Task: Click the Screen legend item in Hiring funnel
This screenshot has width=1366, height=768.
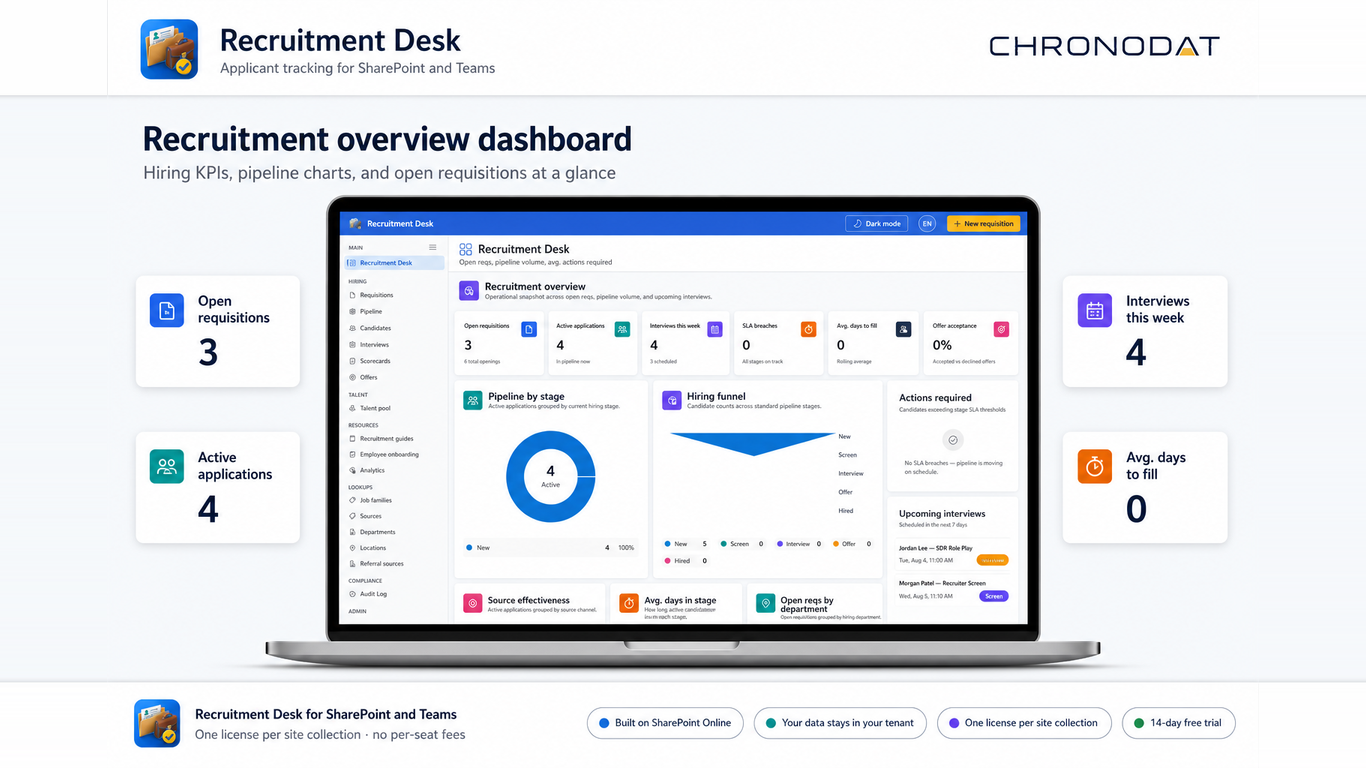Action: 742,544
